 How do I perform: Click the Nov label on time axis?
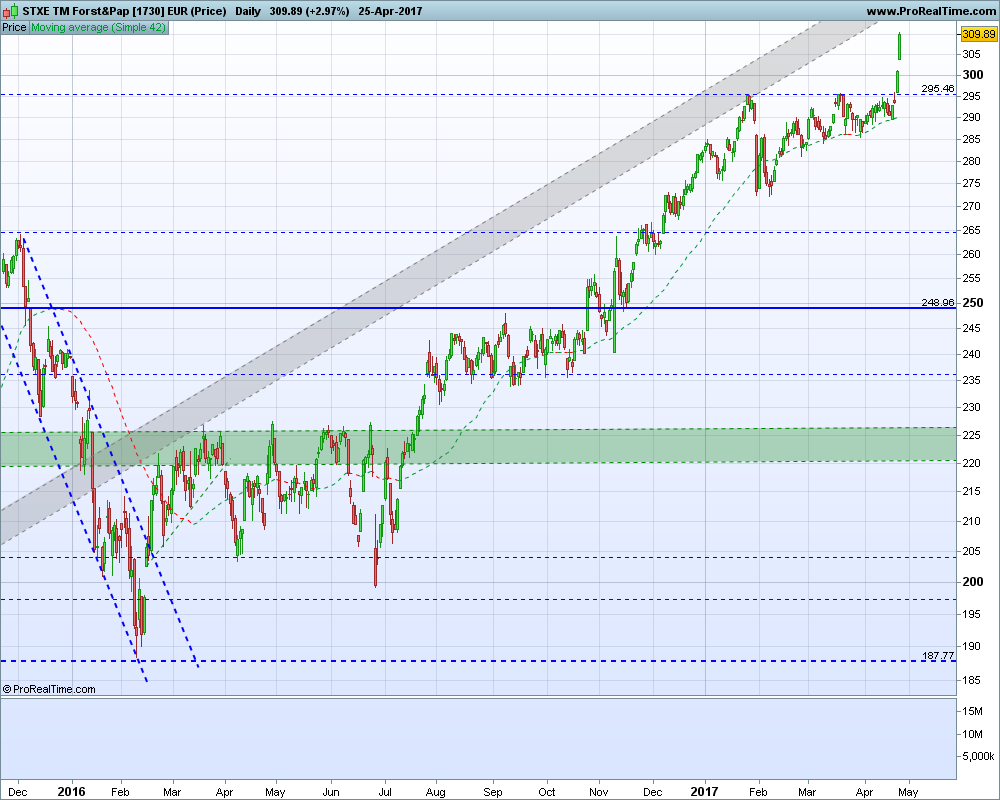coord(598,792)
